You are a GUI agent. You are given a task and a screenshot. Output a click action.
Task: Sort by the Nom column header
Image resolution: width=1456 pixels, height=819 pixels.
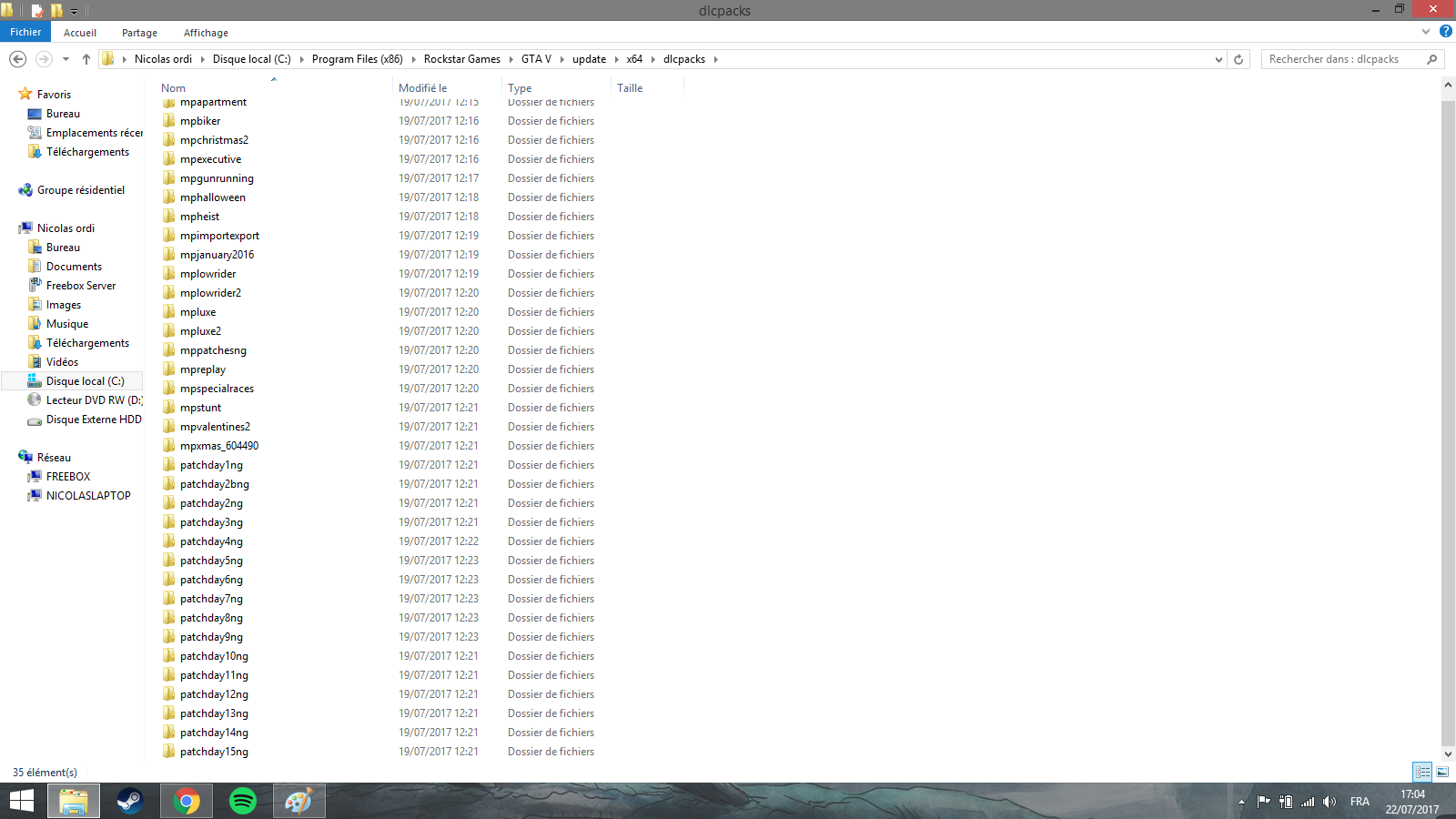point(173,88)
